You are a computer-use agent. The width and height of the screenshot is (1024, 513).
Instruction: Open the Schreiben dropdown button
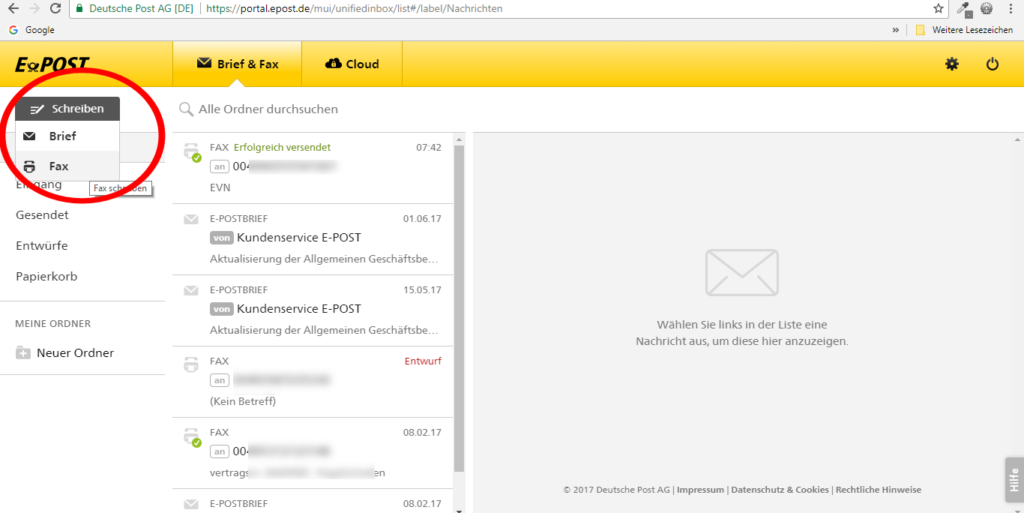pos(67,108)
